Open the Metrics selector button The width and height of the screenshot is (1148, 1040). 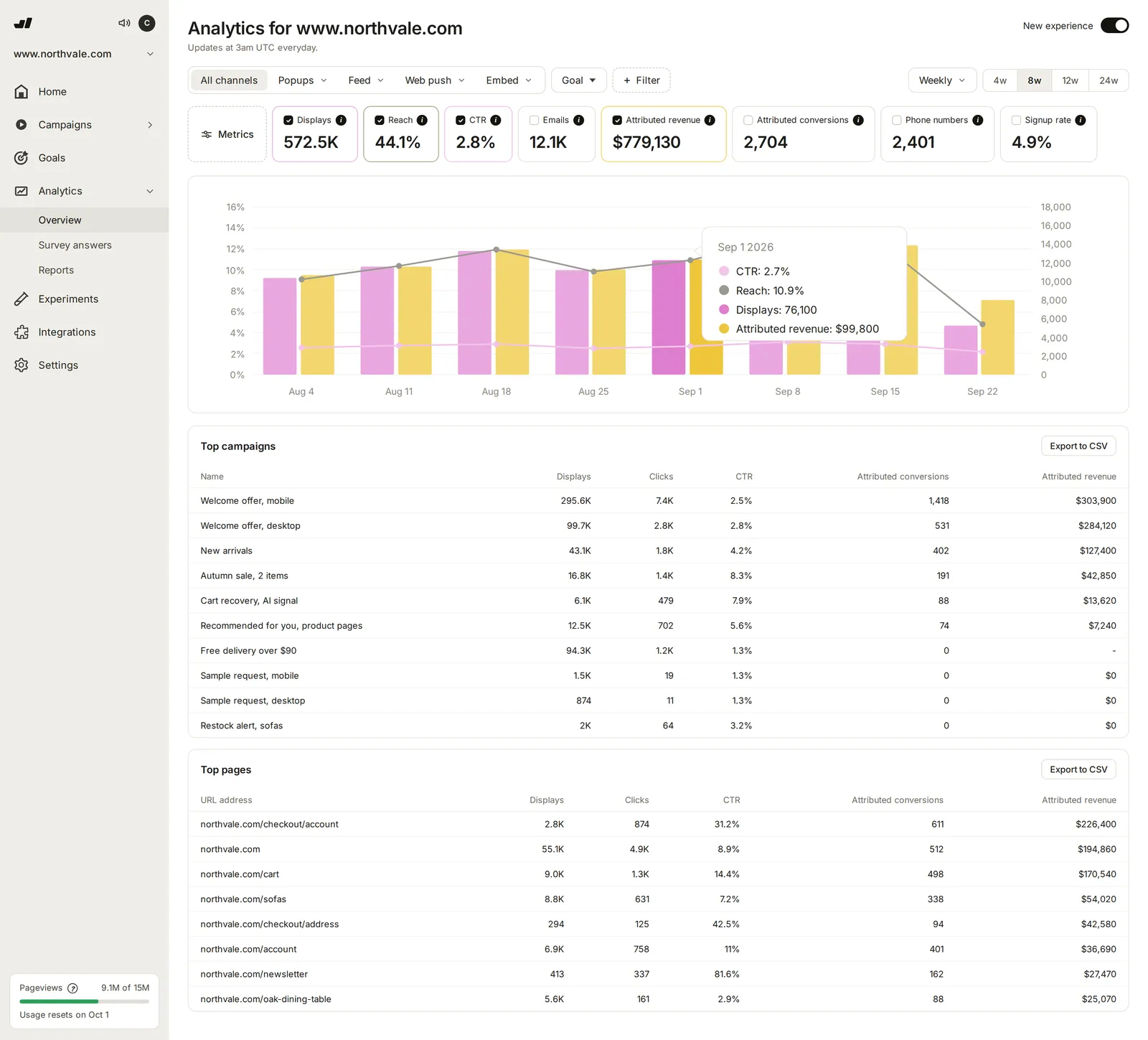point(227,134)
